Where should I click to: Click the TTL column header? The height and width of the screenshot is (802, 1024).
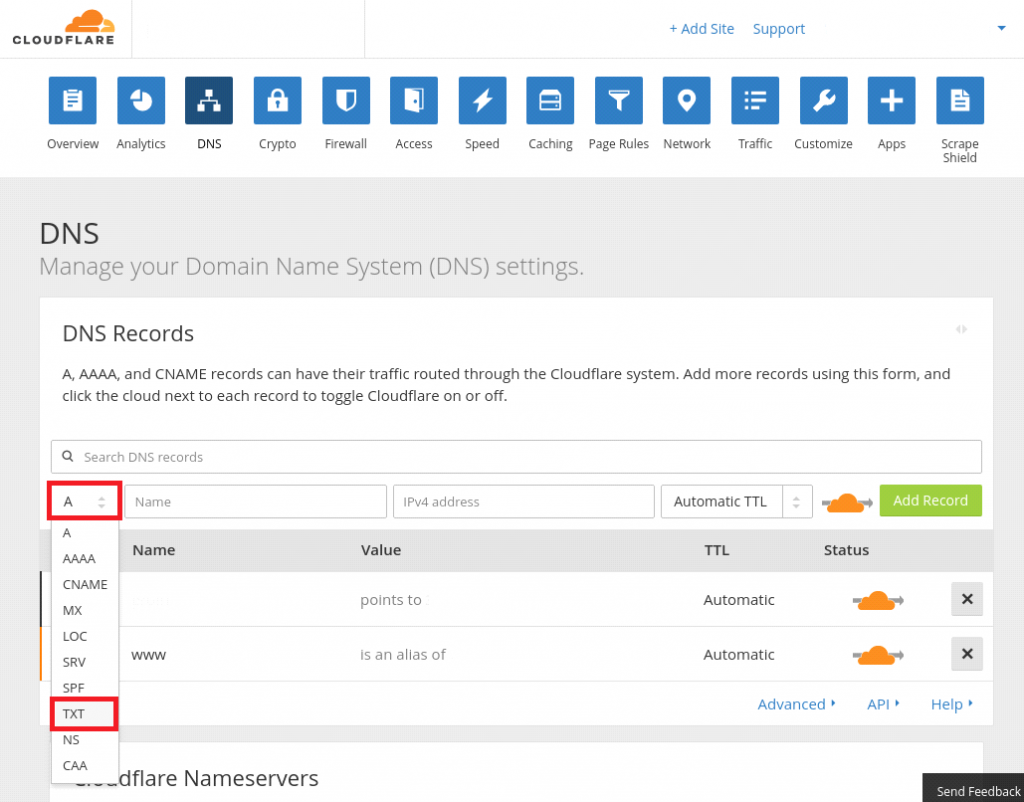pos(716,550)
